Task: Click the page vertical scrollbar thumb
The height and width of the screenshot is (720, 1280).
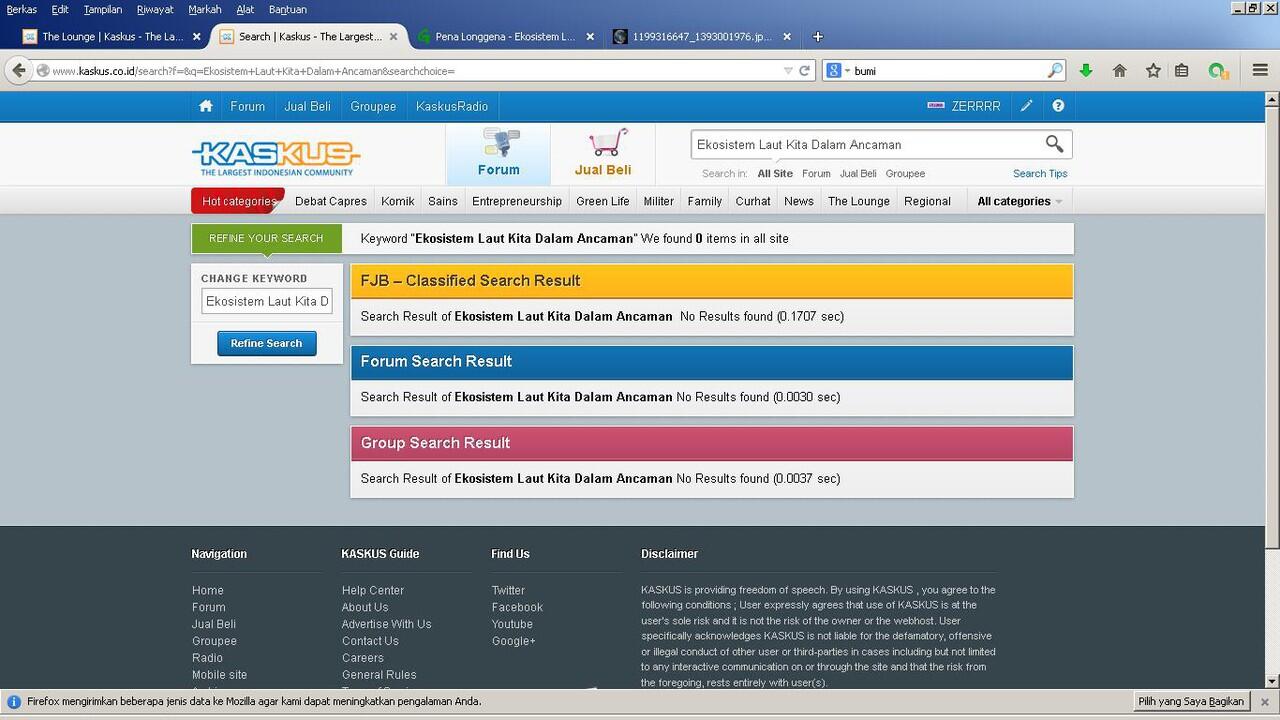Action: coord(1272,325)
